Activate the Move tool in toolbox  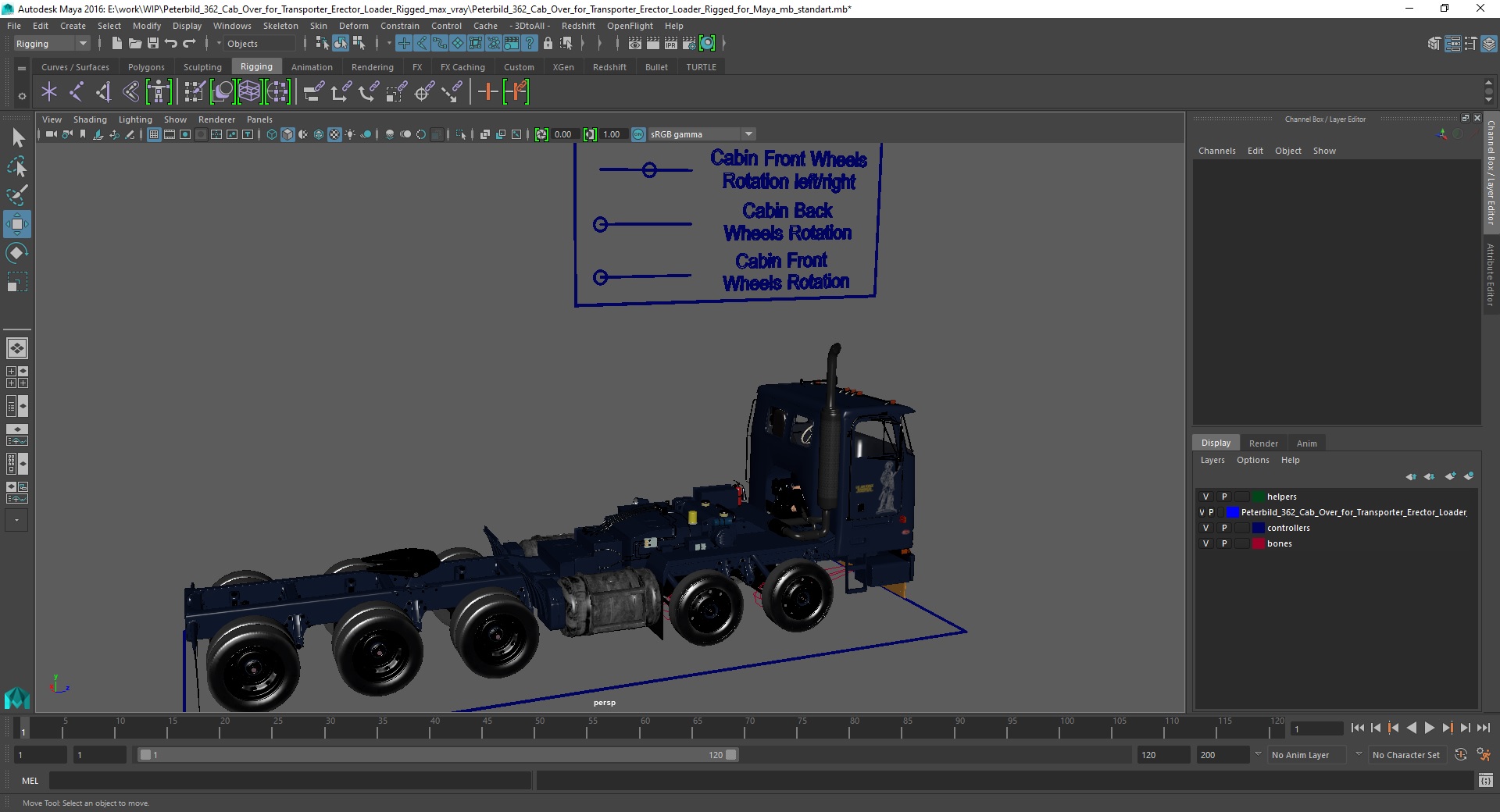point(17,224)
